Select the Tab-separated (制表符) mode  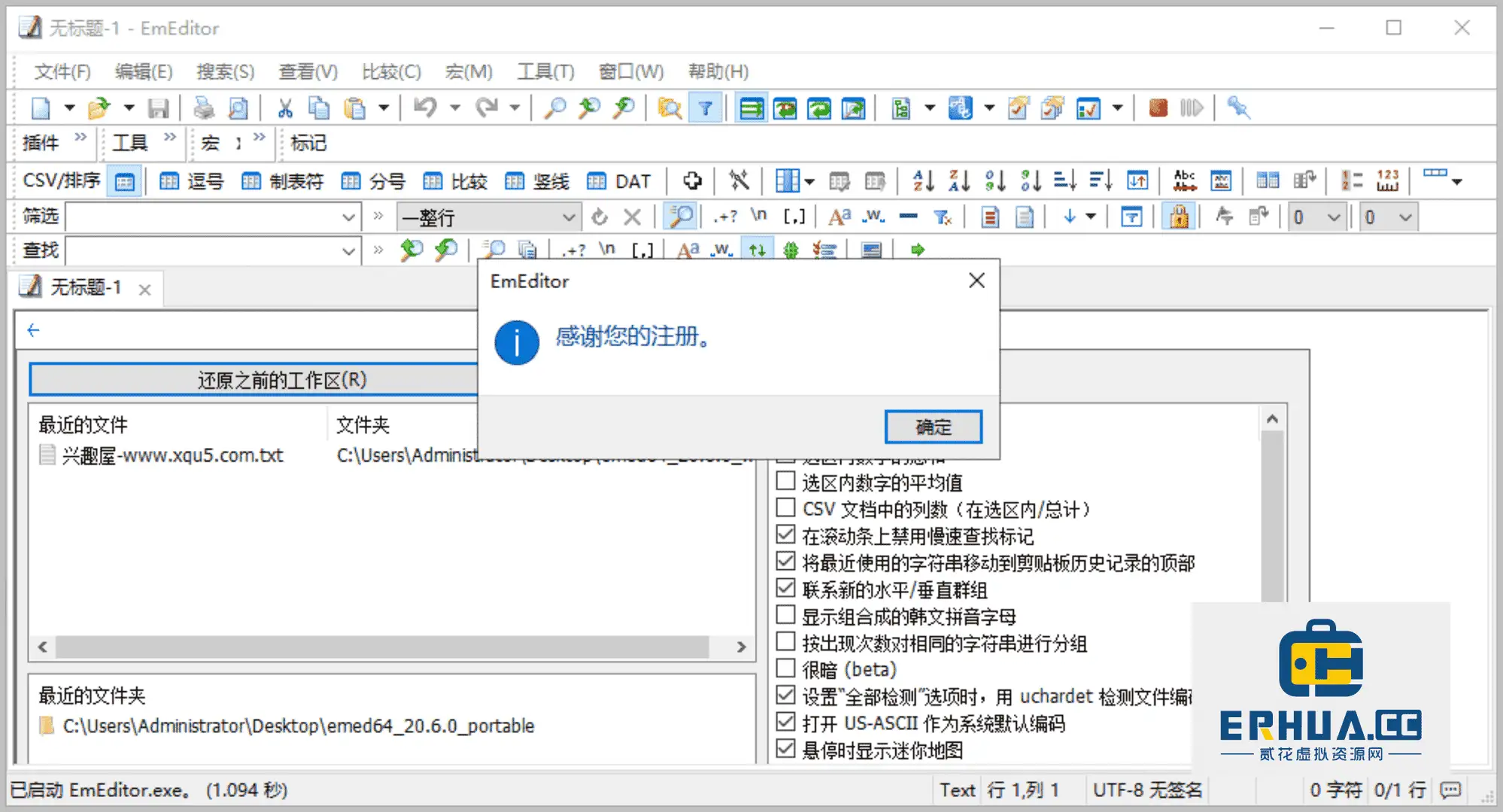[283, 181]
